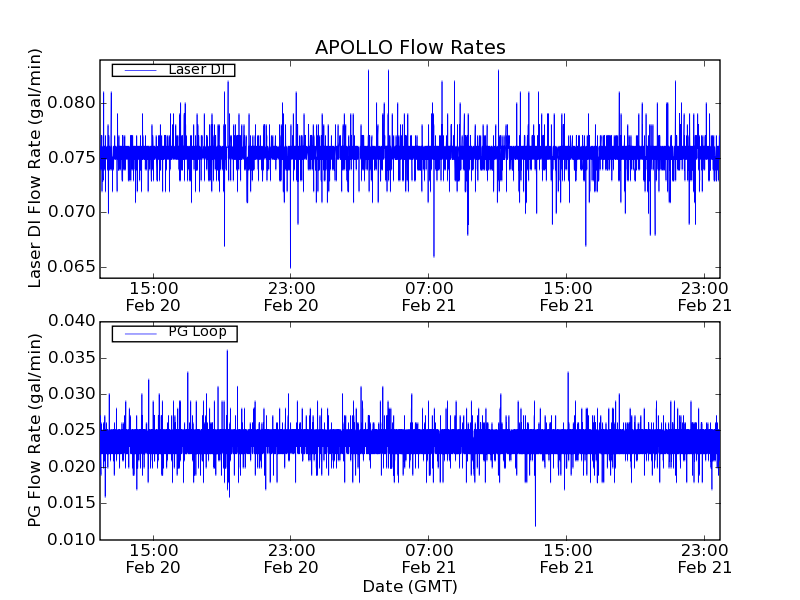Image resolution: width=800 pixels, height=600 pixels.
Task: Click the PG Loop legend line sample
Action: pos(140,334)
